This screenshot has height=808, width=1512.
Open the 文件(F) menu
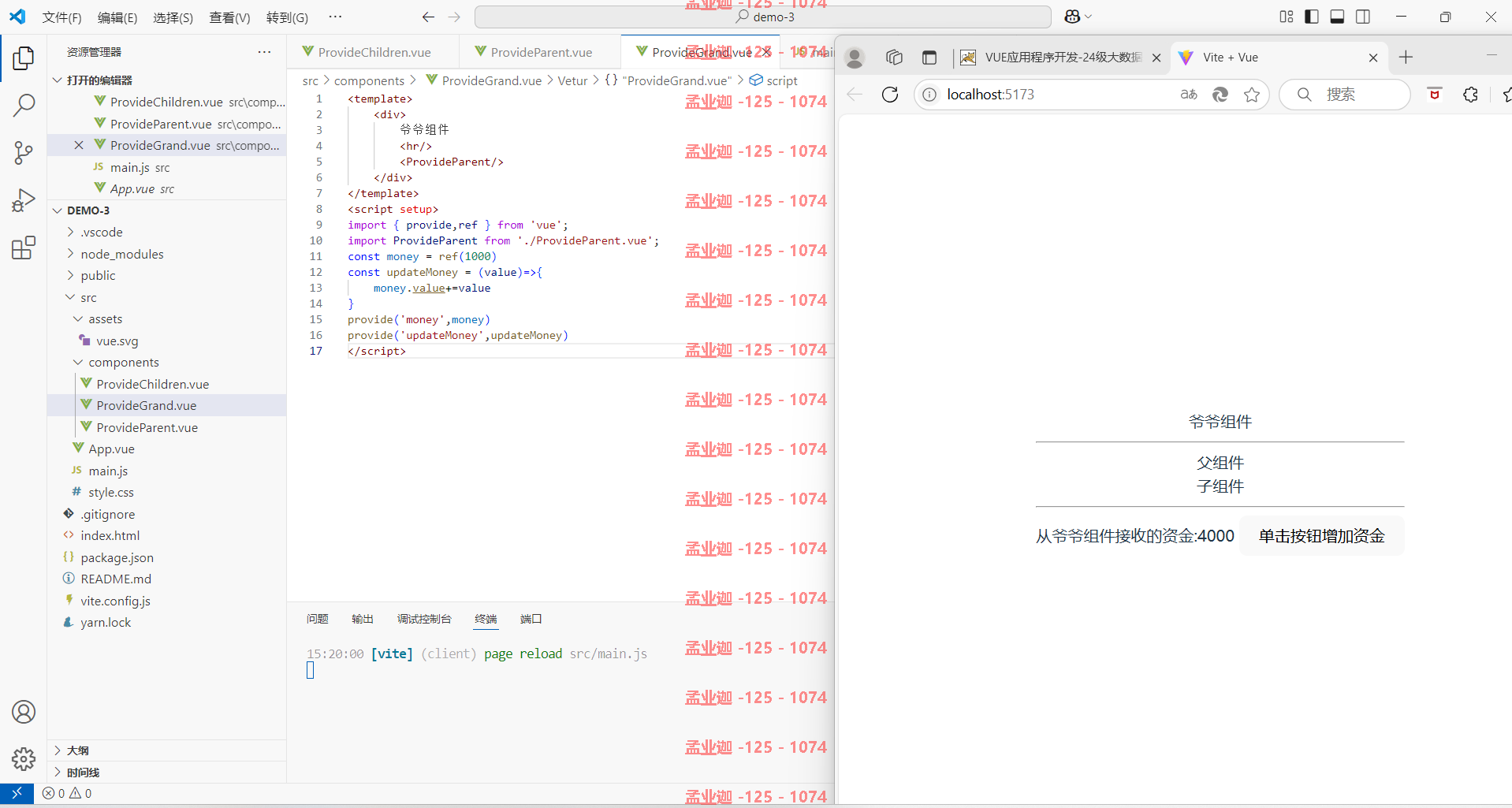(x=61, y=17)
